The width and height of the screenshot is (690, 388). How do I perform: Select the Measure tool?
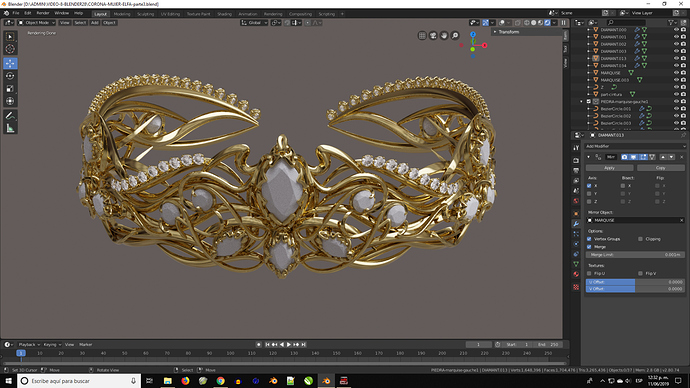pyautogui.click(x=10, y=128)
